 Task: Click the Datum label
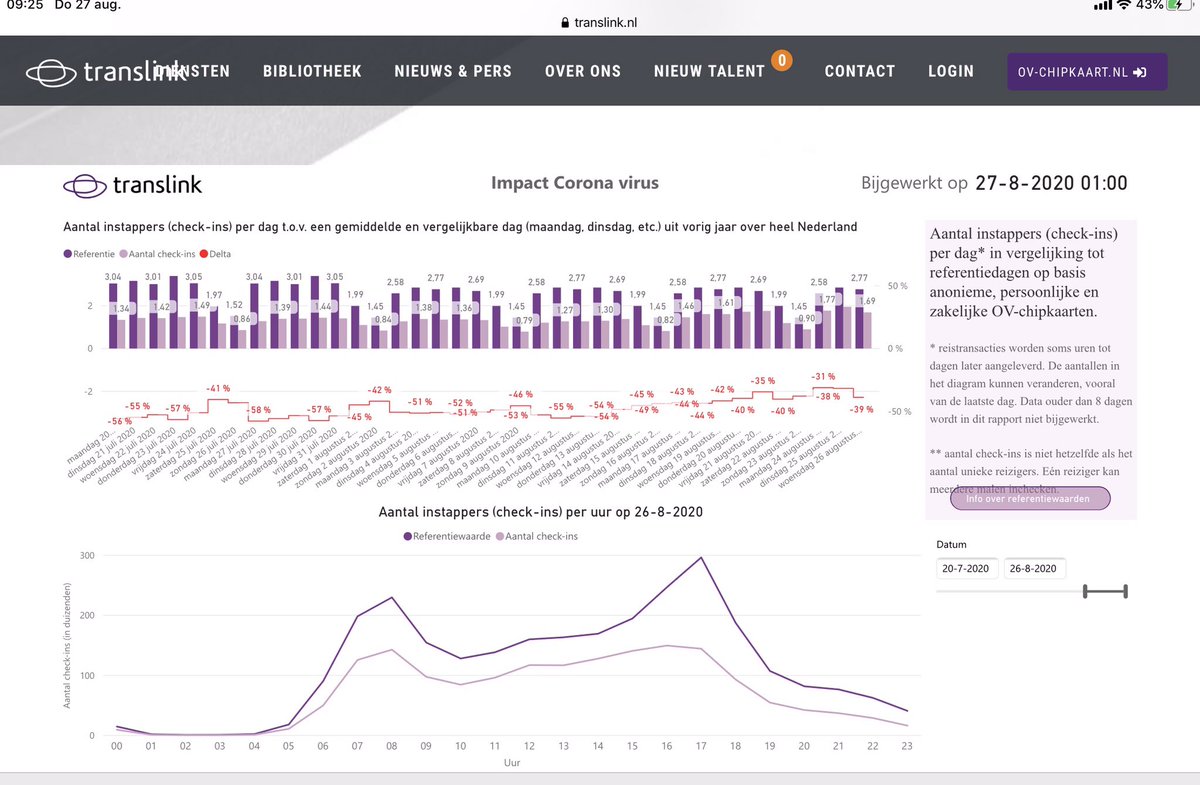(951, 545)
